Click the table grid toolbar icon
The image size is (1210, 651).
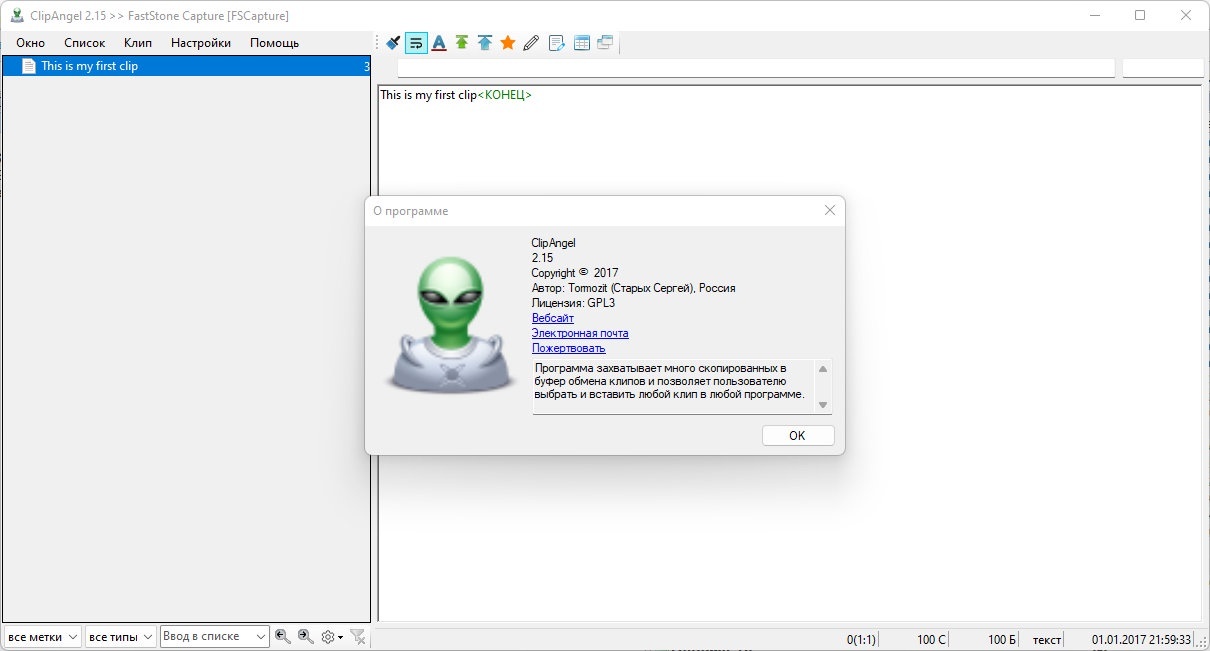[581, 43]
